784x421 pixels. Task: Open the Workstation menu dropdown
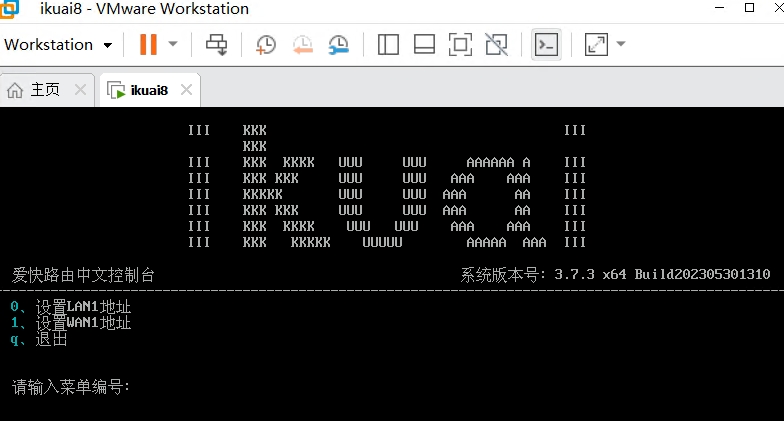coord(58,44)
